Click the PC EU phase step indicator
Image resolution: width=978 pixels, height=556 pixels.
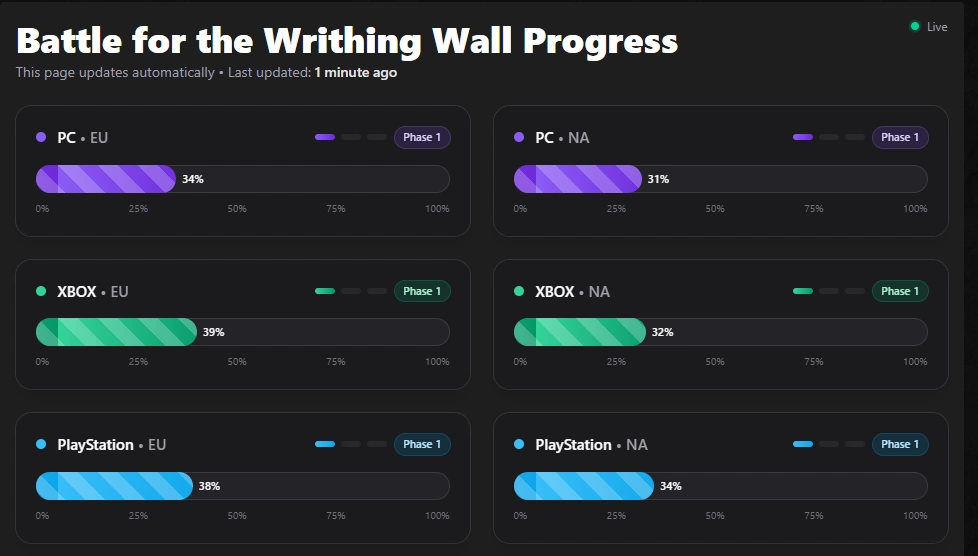click(350, 137)
